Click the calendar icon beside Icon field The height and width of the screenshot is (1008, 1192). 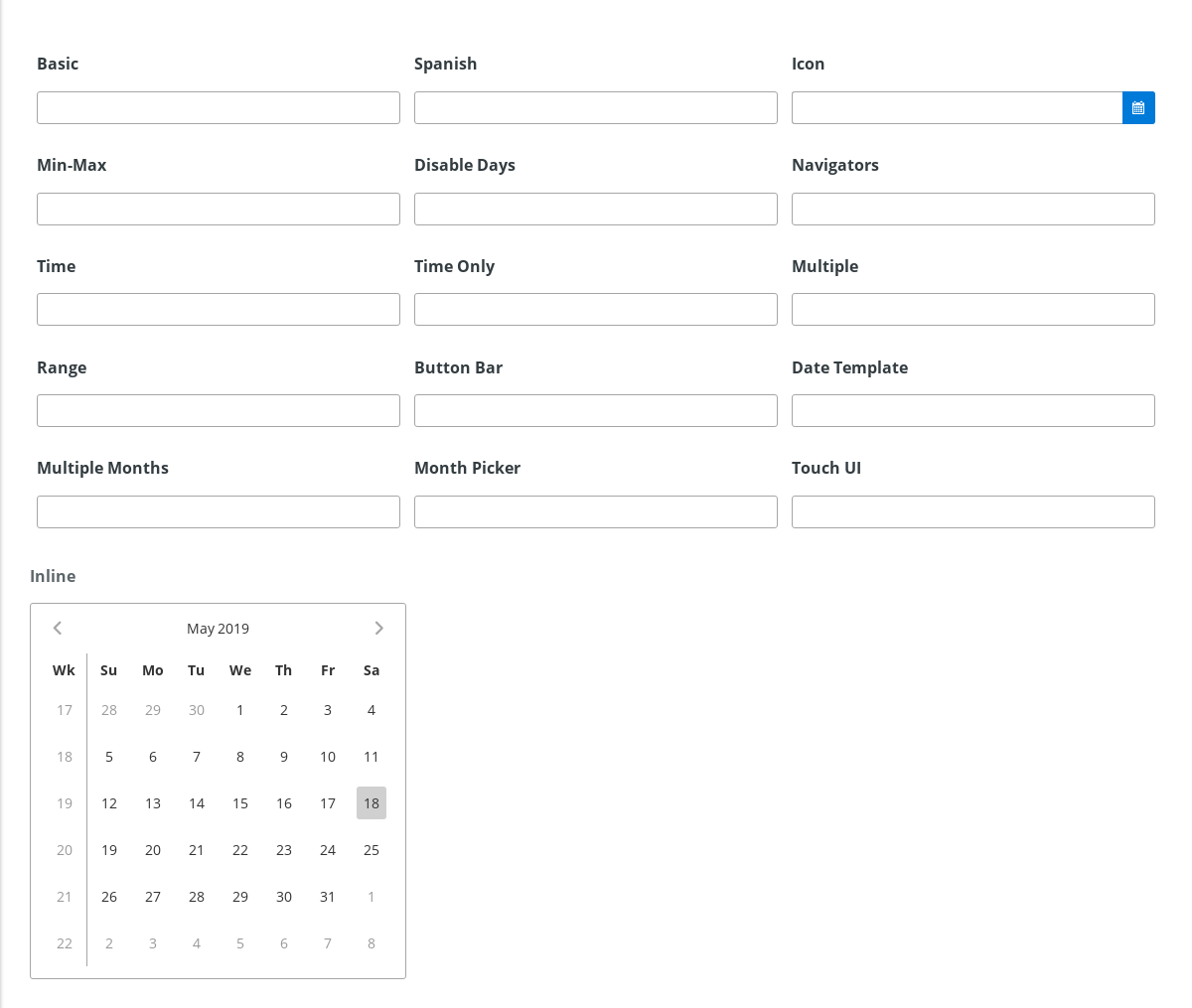[1138, 108]
